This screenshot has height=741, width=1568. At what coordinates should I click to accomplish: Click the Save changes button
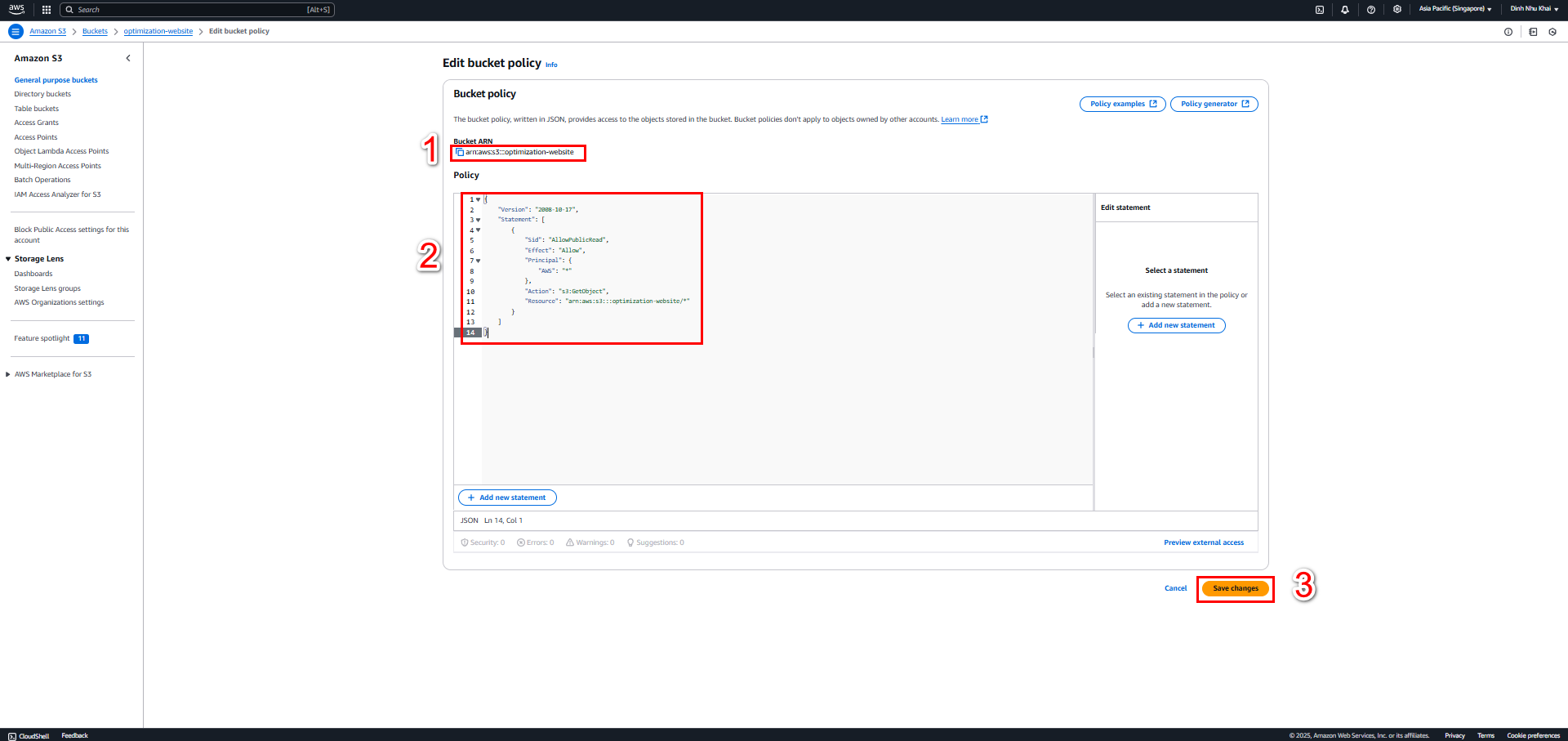(x=1236, y=588)
